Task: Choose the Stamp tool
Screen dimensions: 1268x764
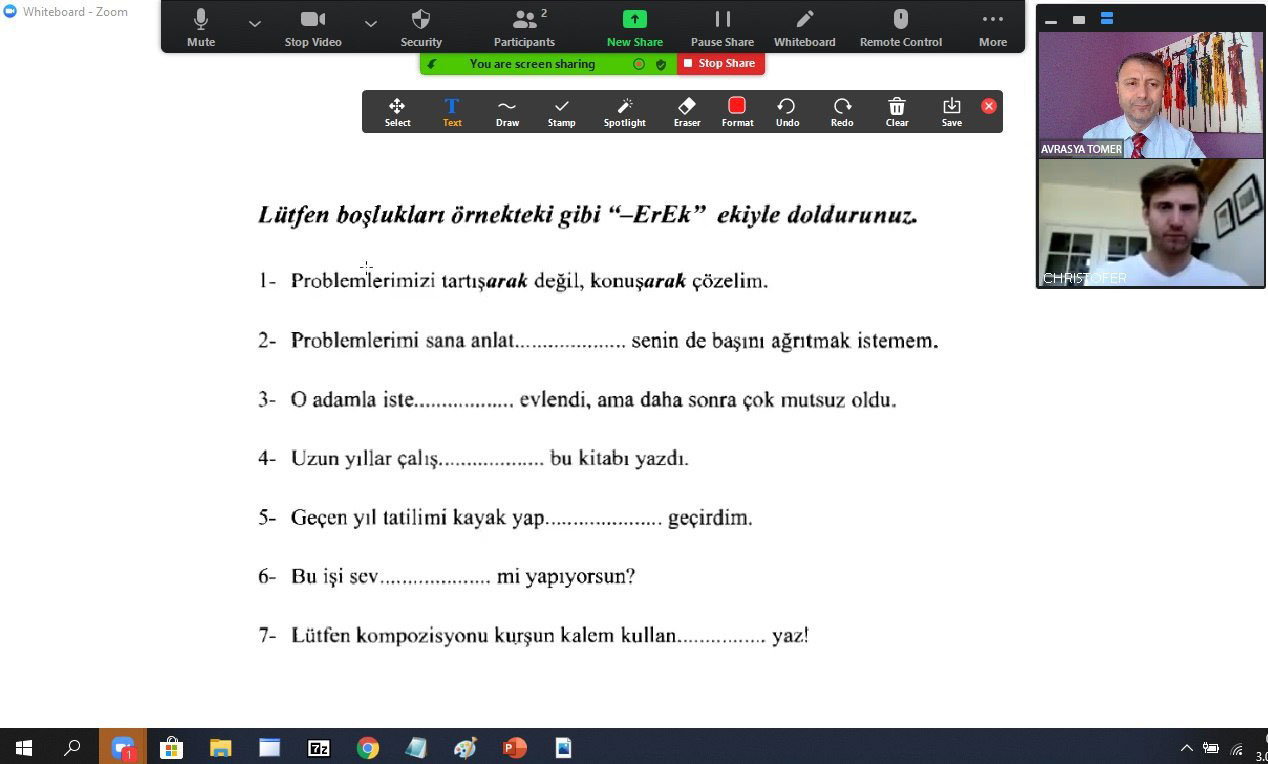Action: (x=561, y=112)
